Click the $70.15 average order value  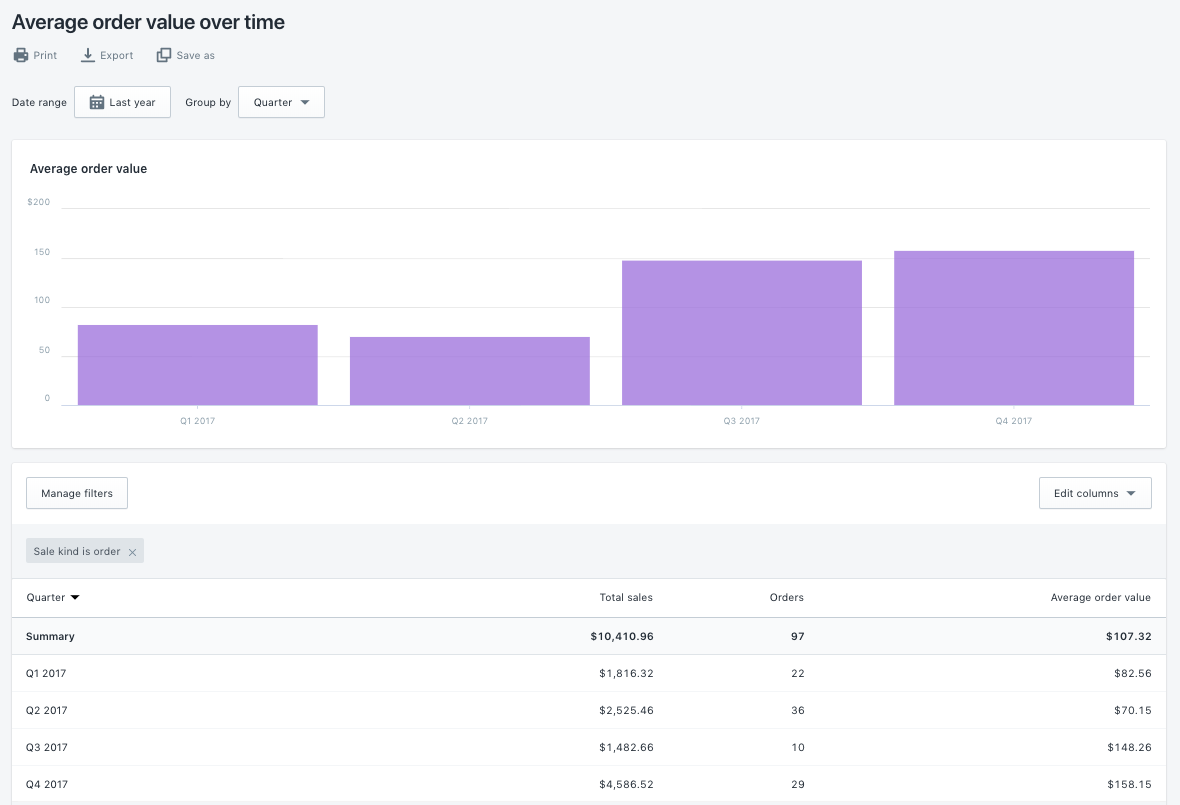1133,710
